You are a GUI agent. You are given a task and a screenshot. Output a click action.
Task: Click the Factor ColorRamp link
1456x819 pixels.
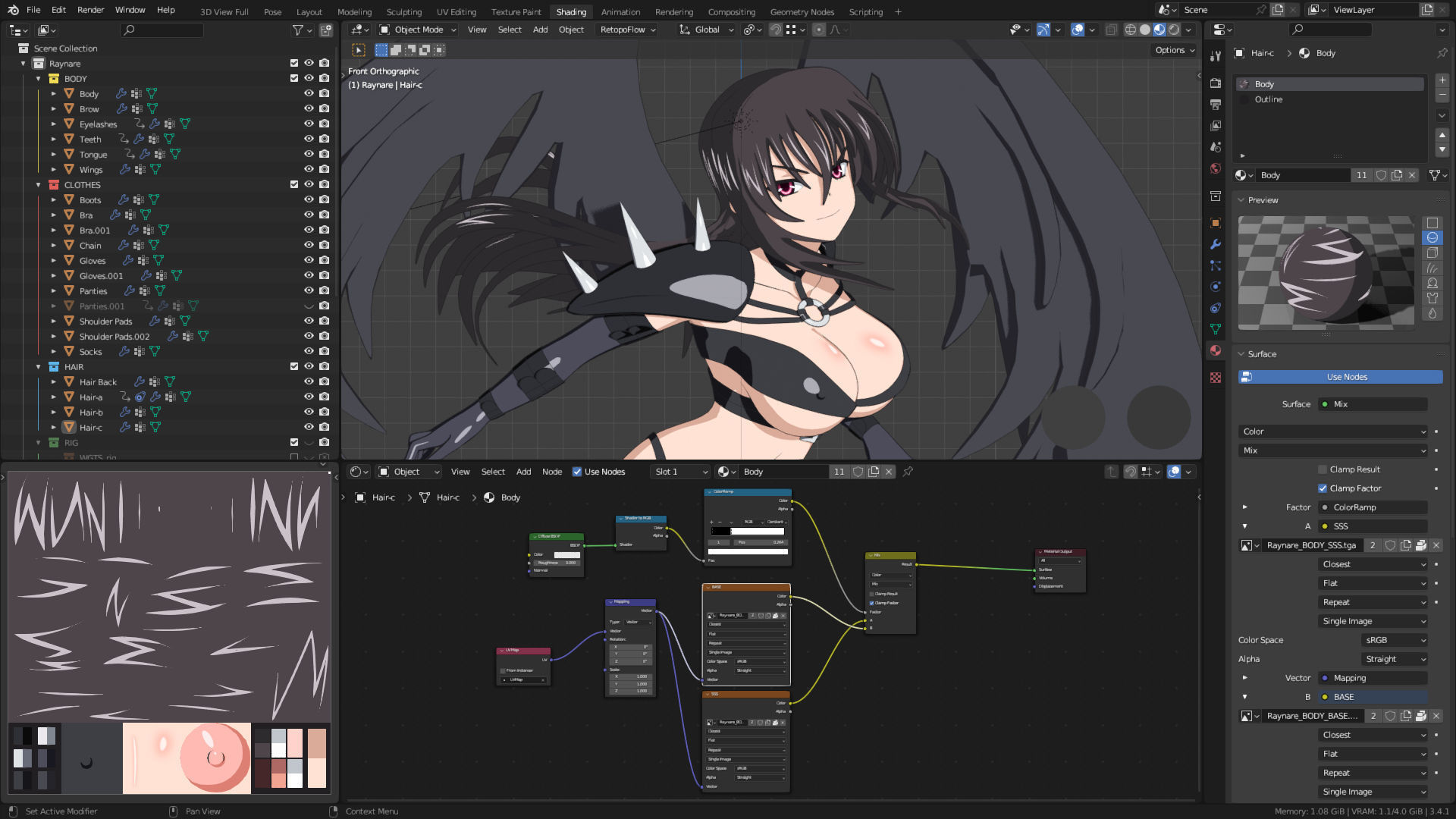[1373, 507]
